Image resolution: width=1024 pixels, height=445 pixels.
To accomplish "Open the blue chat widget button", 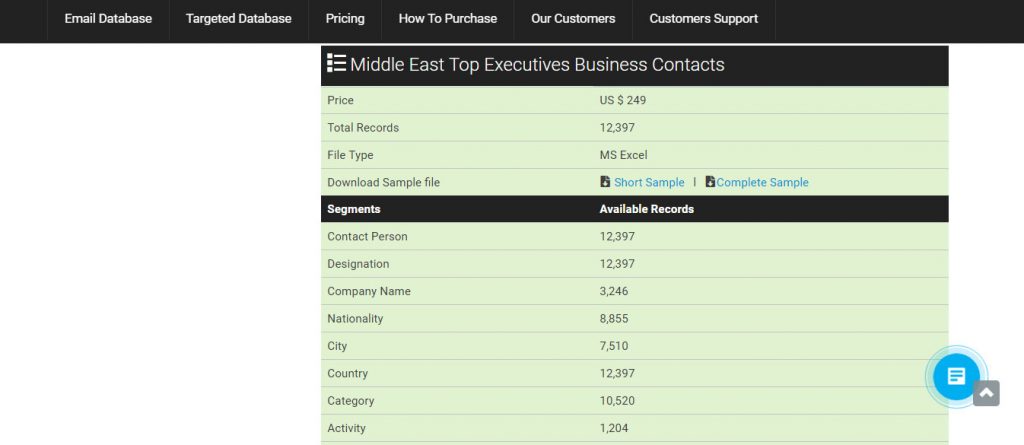I will click(956, 376).
